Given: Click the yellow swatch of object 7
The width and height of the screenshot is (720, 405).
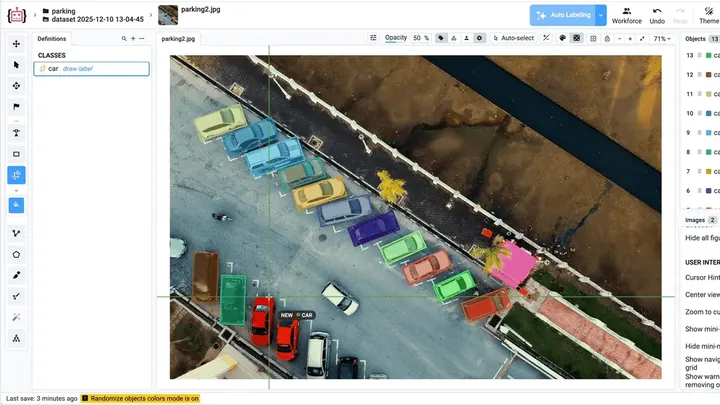Looking at the screenshot, I should [709, 171].
